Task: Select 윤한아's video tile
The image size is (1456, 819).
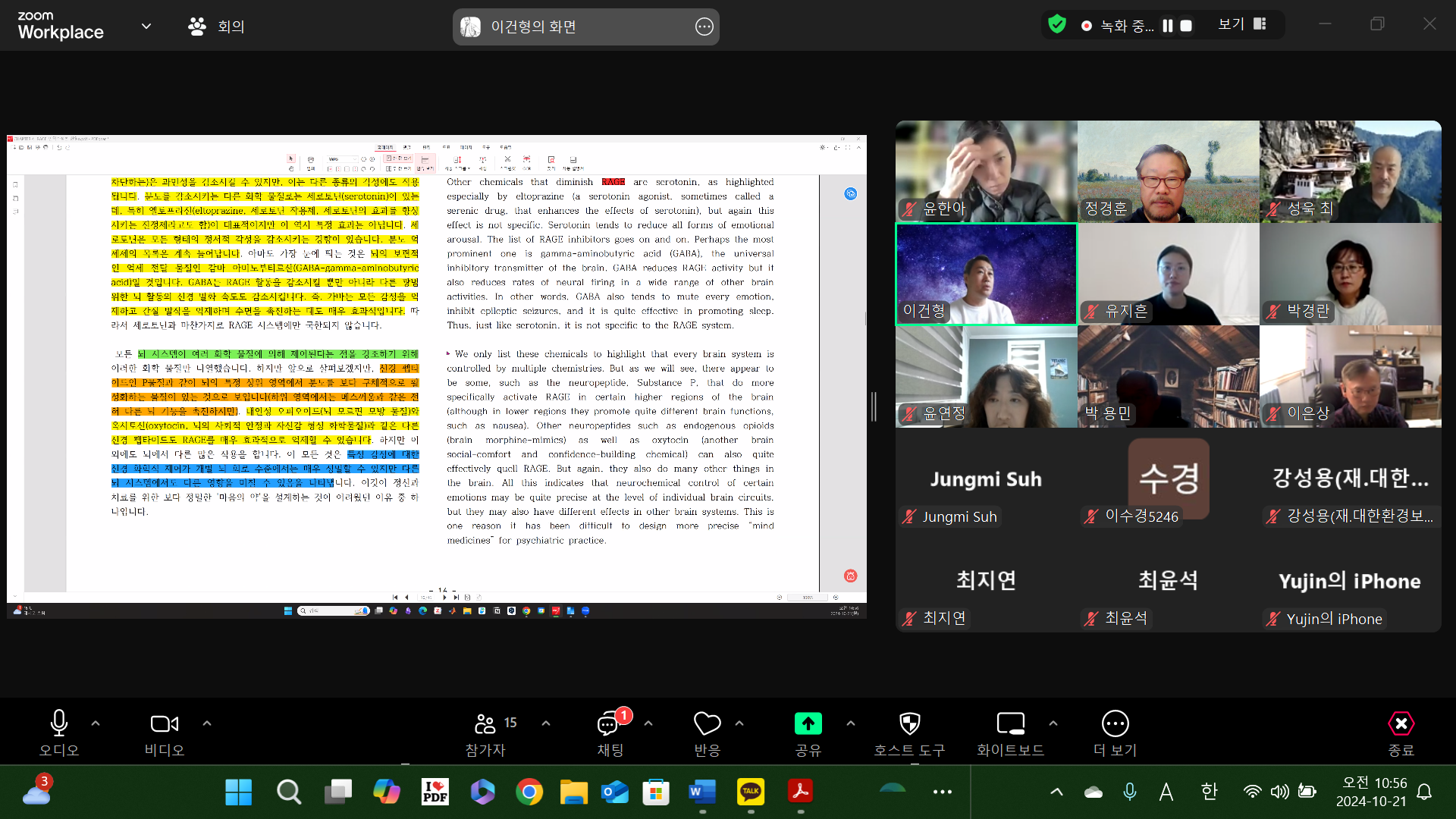Action: [986, 171]
